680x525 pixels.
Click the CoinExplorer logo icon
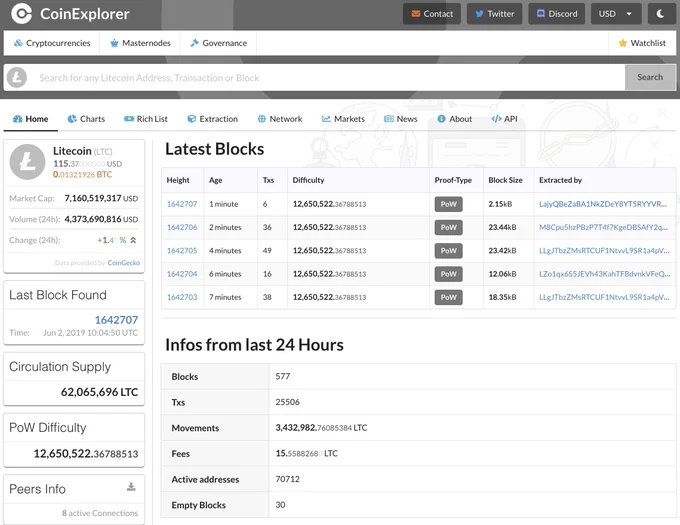tap(21, 13)
